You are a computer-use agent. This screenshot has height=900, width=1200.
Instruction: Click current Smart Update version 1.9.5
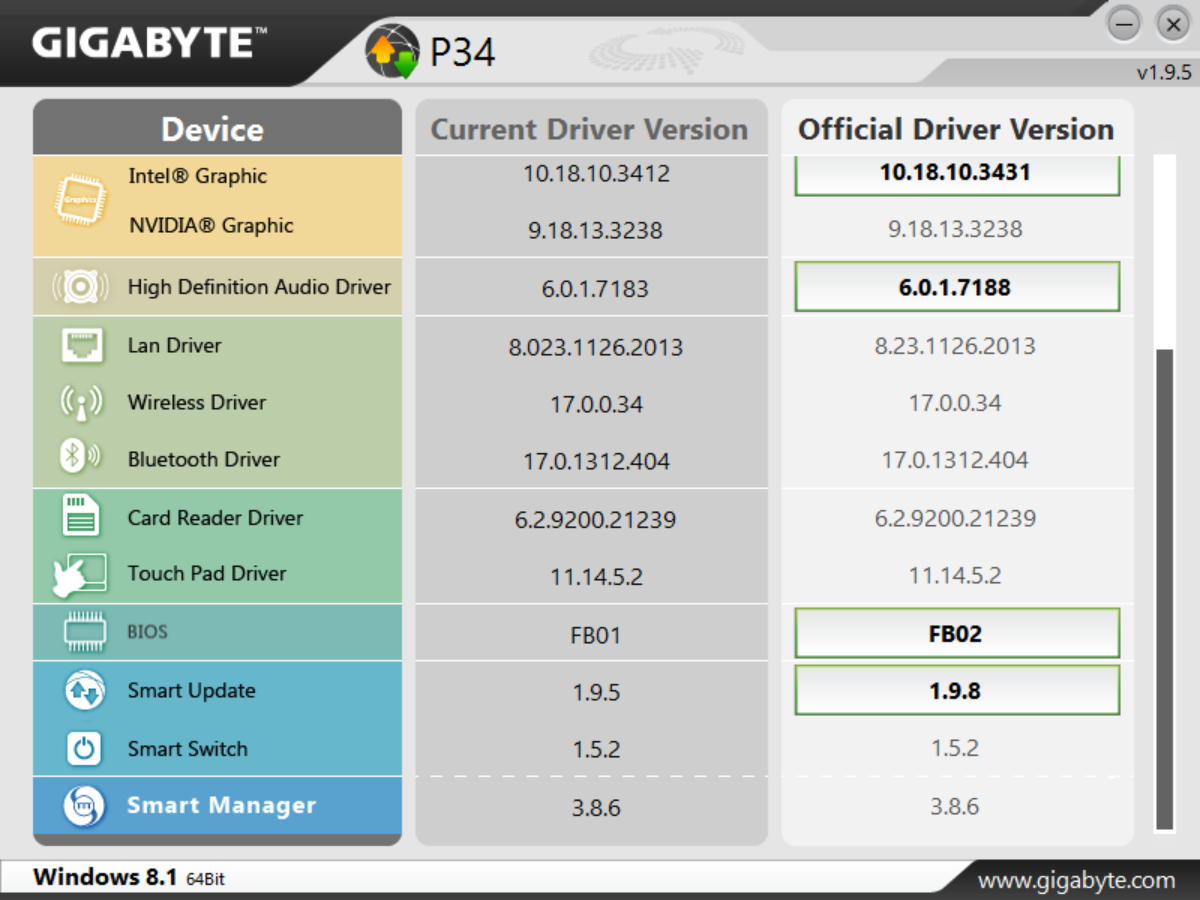(x=596, y=692)
